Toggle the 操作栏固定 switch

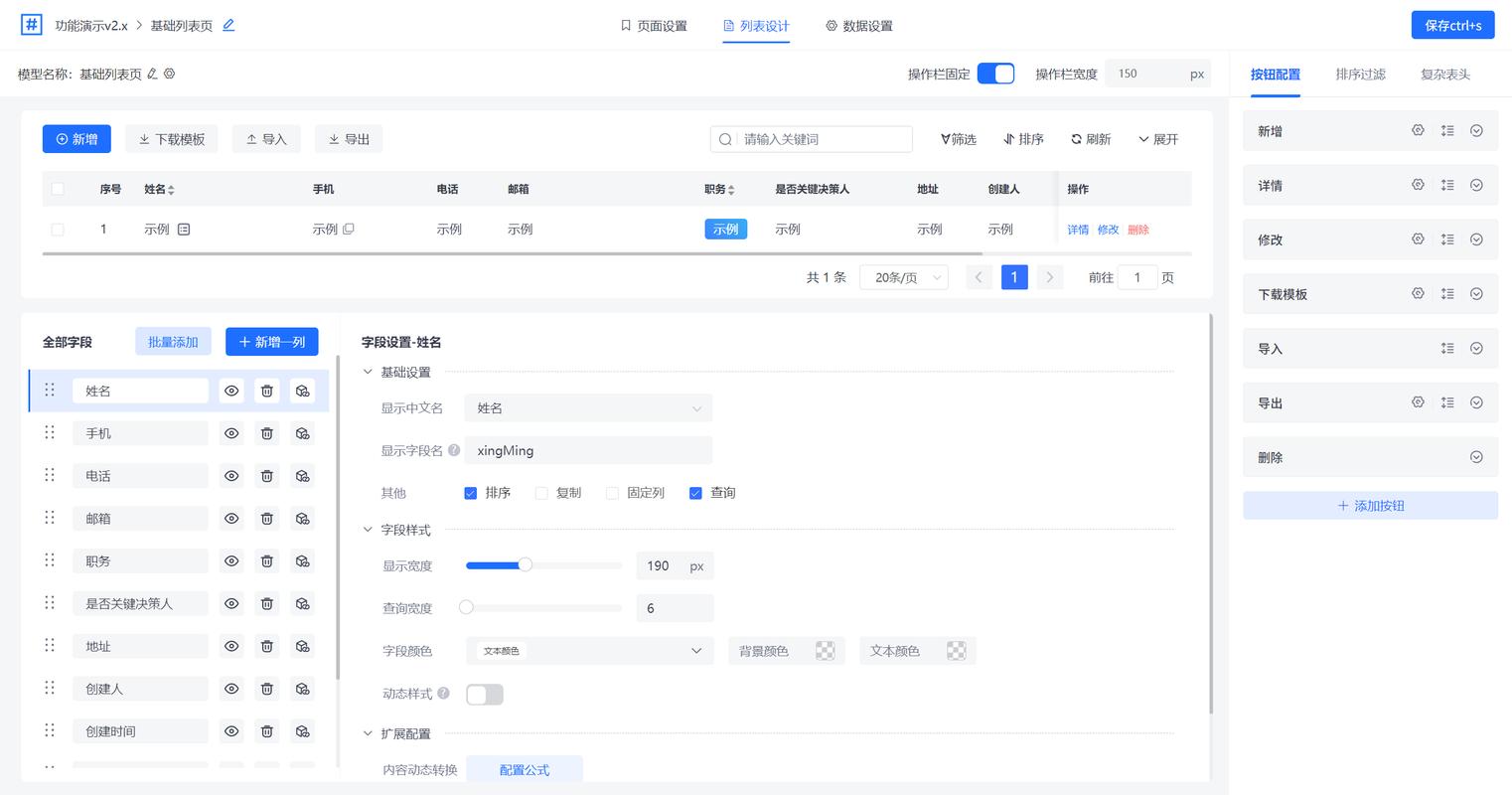tap(995, 74)
